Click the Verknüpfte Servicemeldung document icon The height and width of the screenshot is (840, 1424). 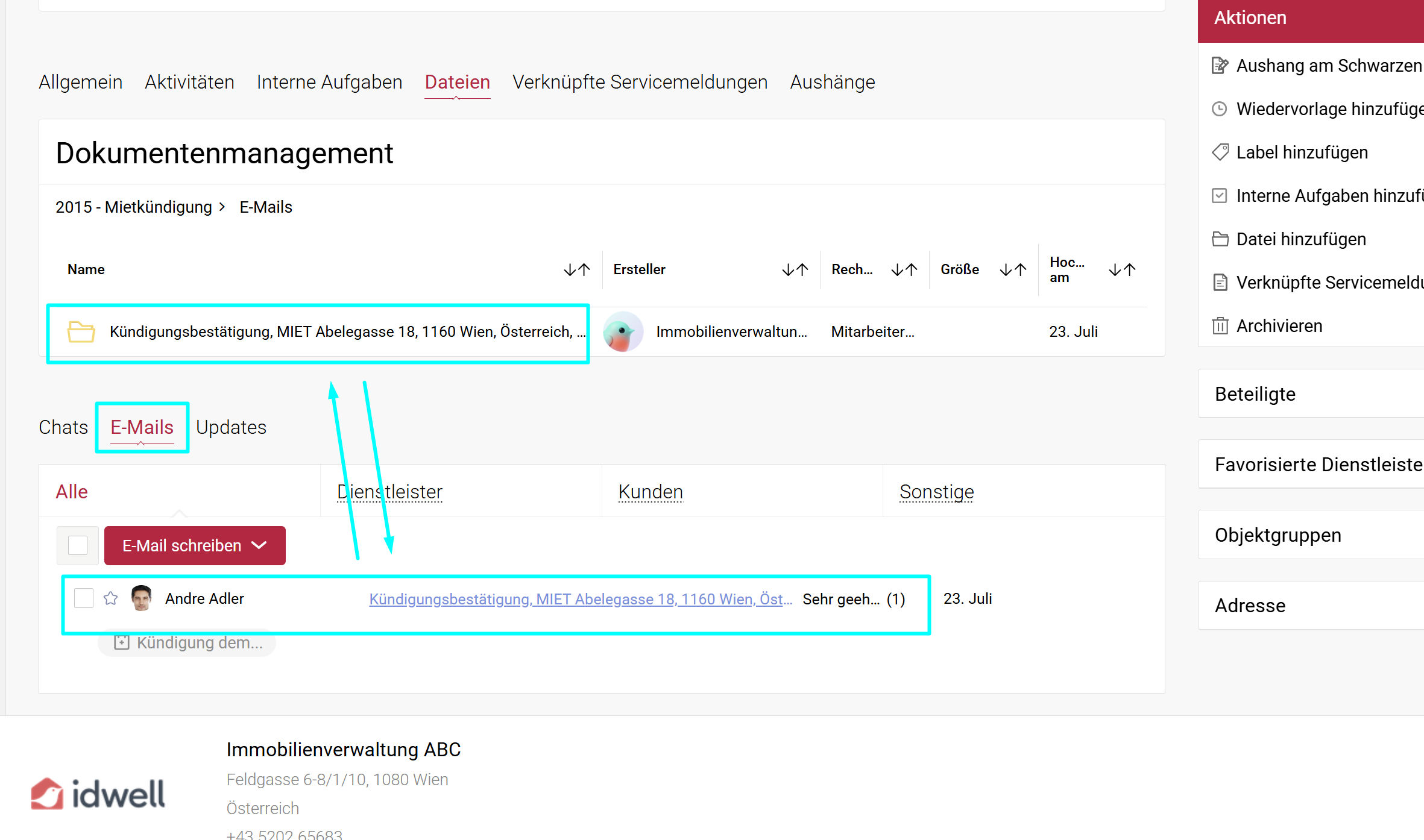point(1220,282)
